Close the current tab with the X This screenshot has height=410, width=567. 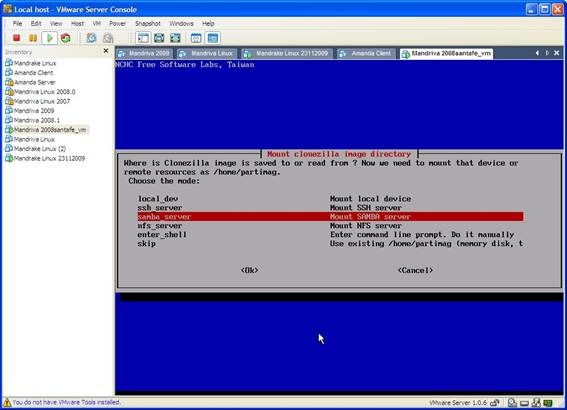click(x=557, y=53)
